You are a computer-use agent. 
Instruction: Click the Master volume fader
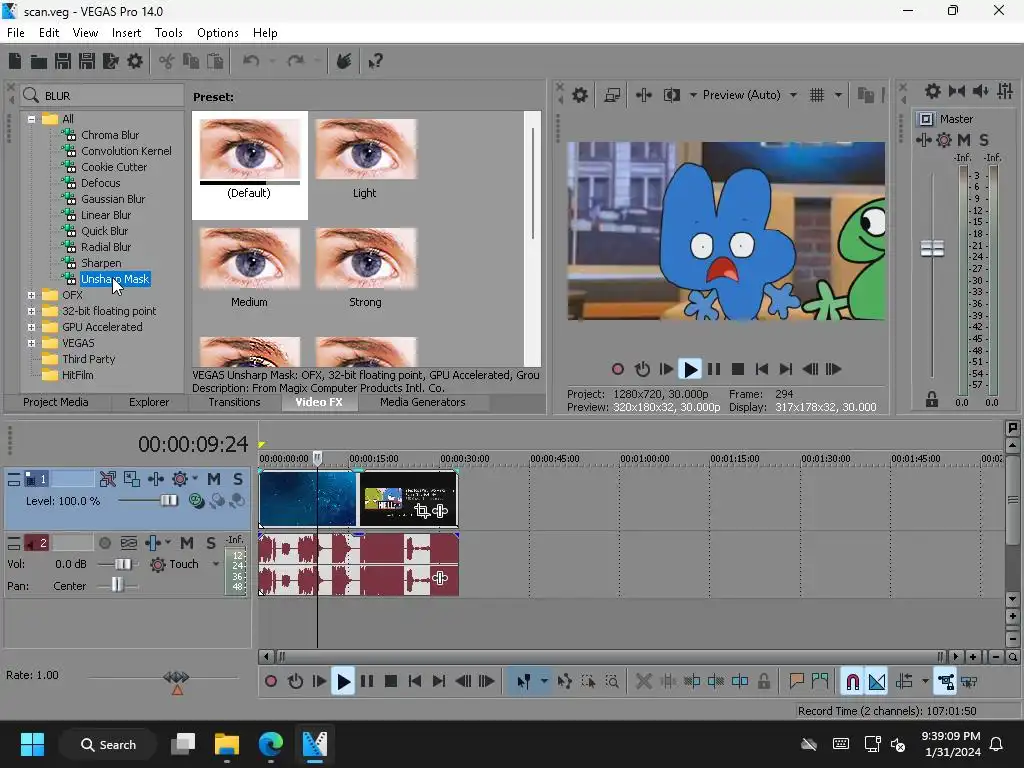coord(933,249)
